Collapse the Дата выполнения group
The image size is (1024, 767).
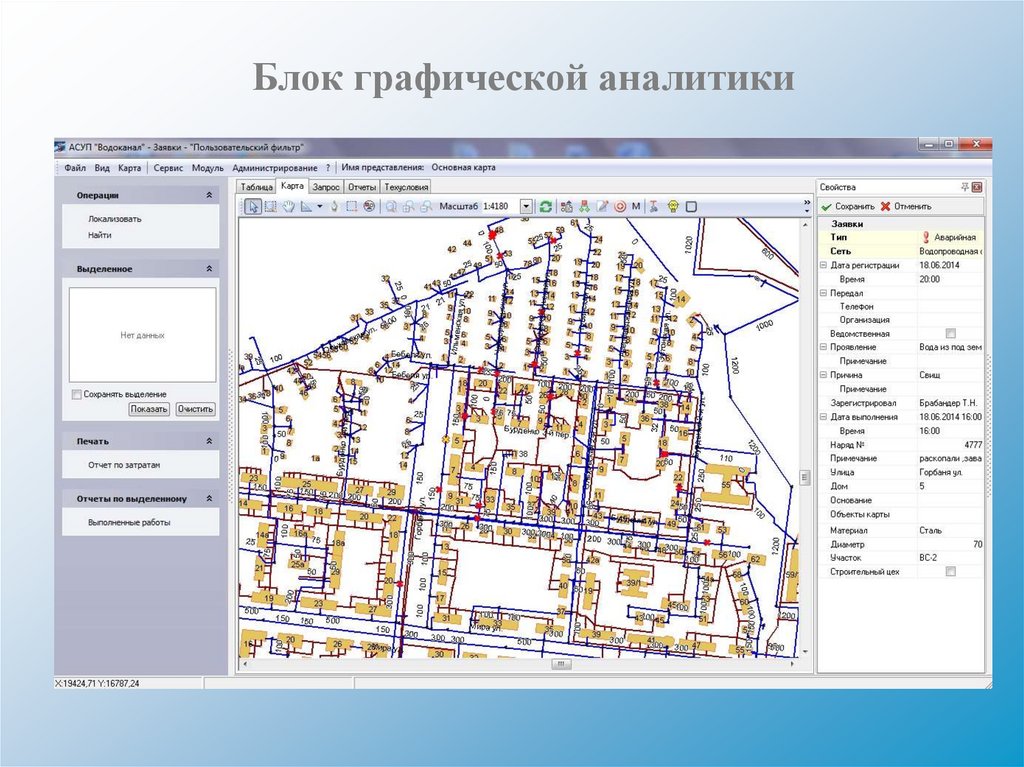(824, 417)
